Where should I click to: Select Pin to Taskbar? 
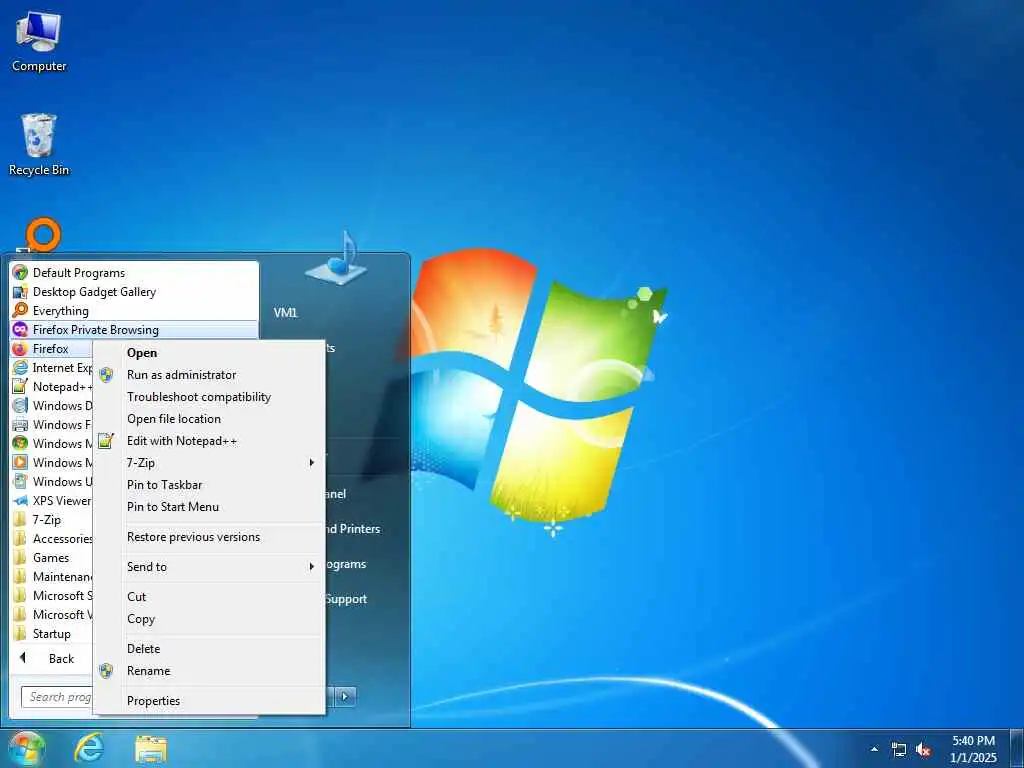point(209,485)
